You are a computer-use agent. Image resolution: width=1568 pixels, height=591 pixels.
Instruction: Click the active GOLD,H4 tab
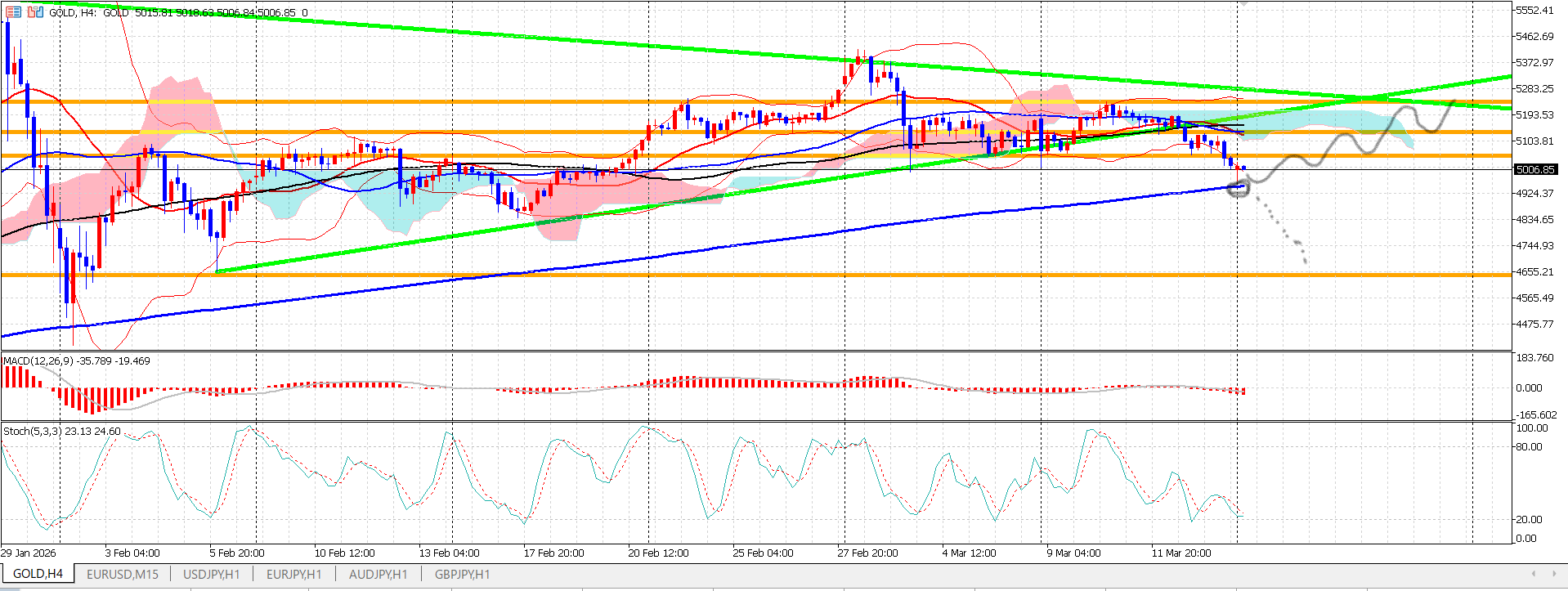(38, 574)
